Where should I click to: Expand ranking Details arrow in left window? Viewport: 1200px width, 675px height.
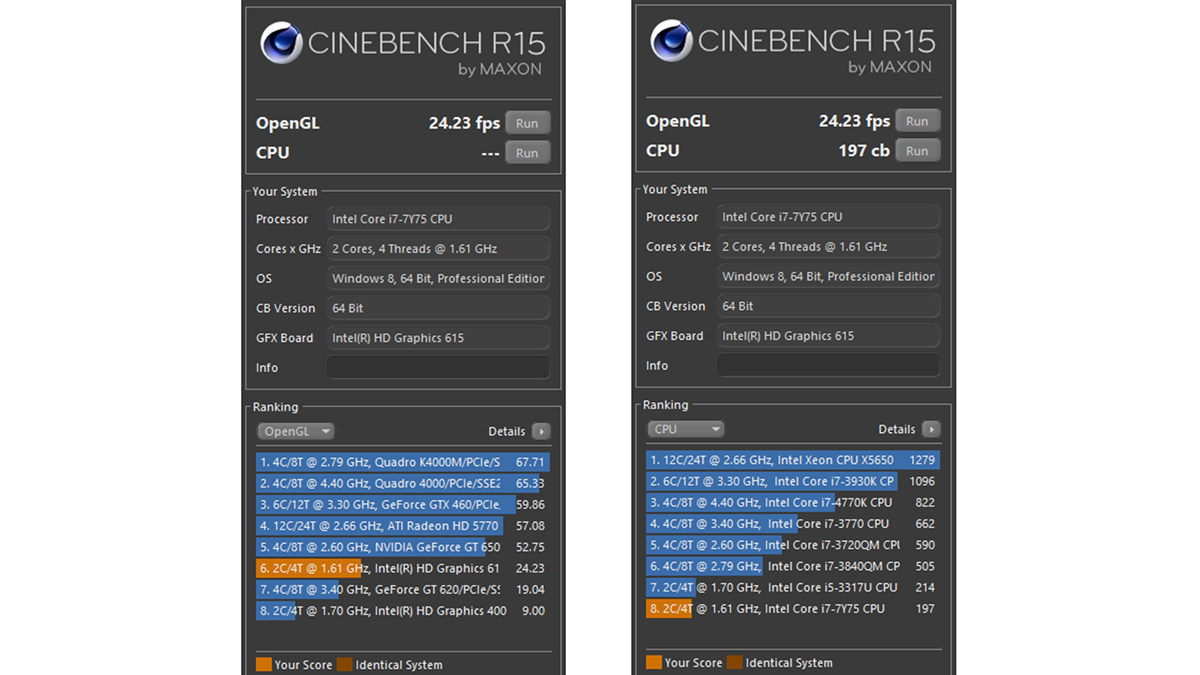point(541,431)
